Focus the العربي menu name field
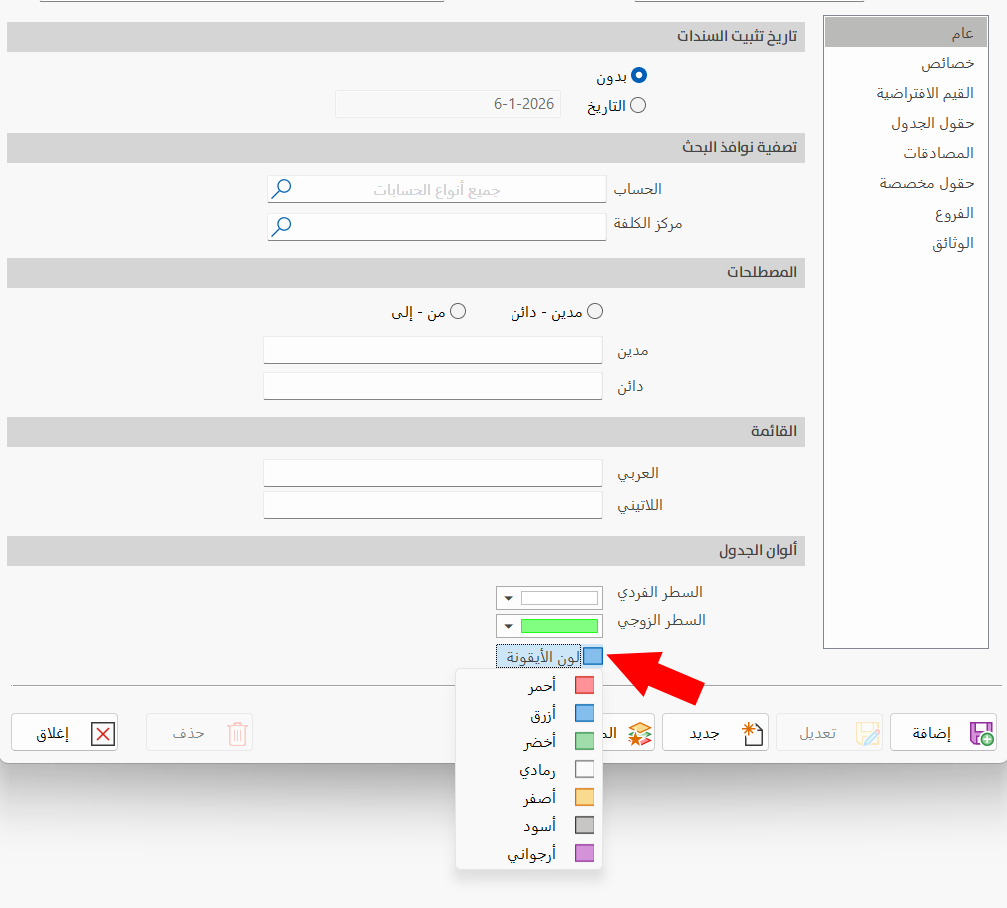 [433, 473]
